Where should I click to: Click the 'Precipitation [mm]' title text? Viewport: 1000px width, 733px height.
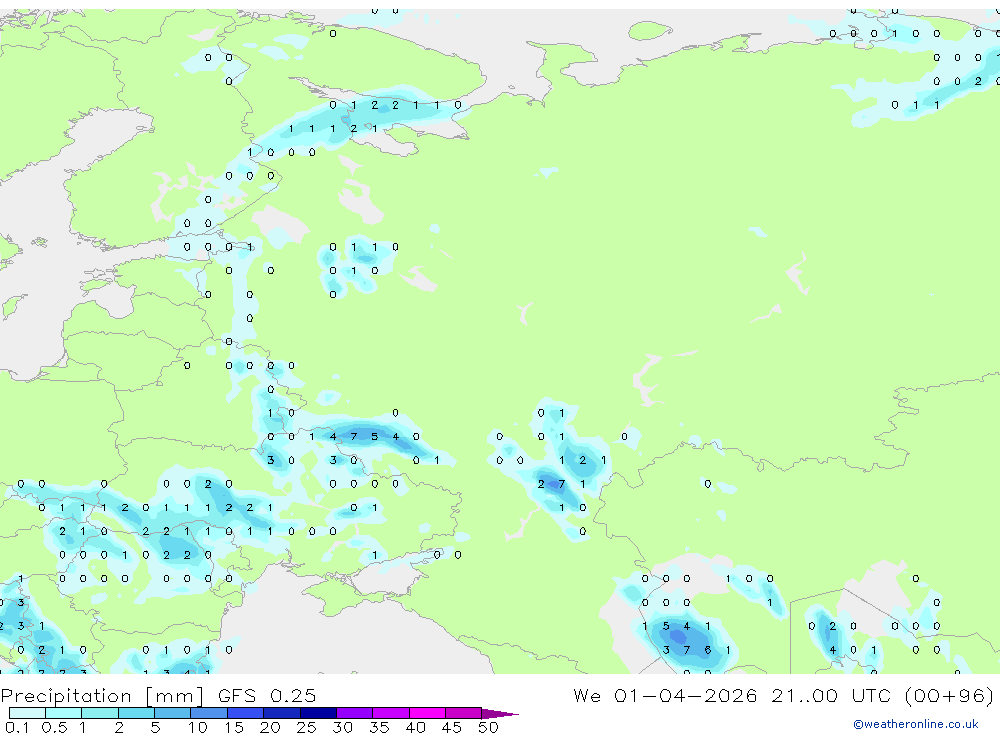(102, 696)
